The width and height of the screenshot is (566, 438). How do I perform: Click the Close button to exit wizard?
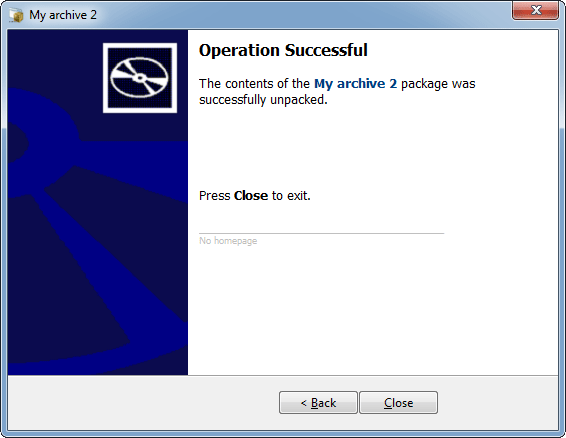(399, 402)
